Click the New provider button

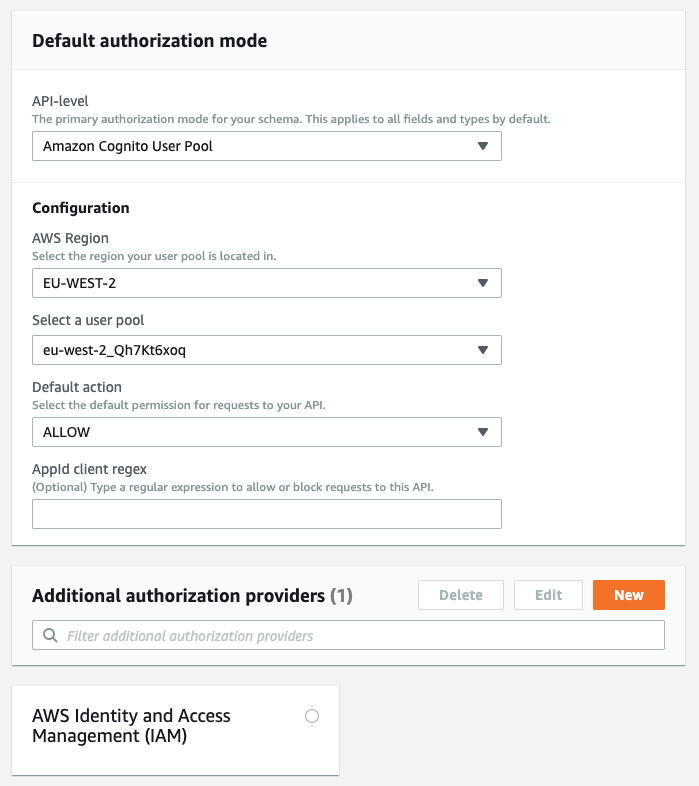coord(629,595)
